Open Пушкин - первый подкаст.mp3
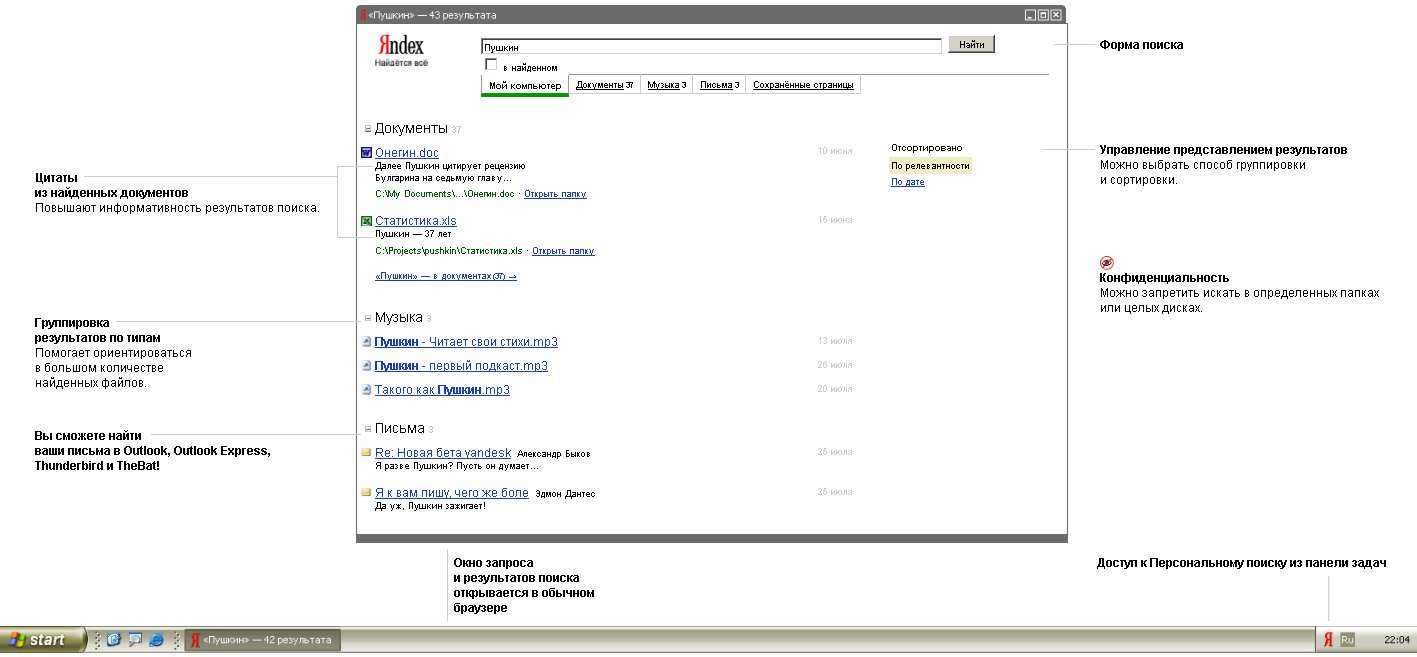Image resolution: width=1417 pixels, height=657 pixels. (461, 366)
